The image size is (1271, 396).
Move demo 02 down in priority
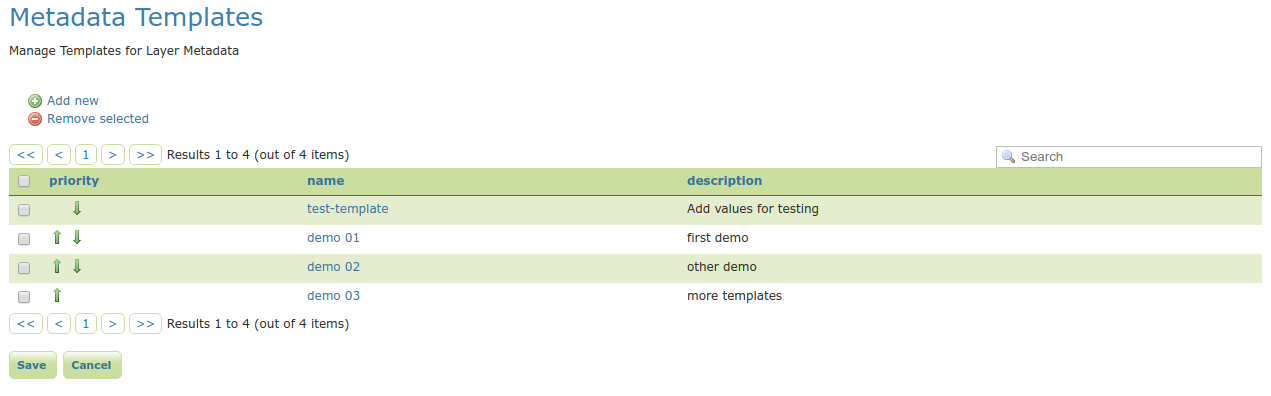[77, 267]
